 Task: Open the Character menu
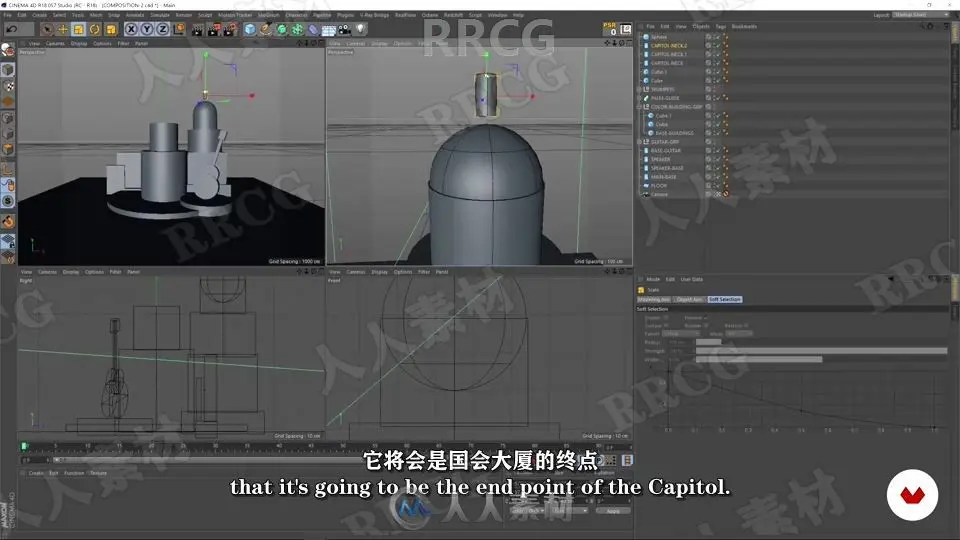[x=296, y=15]
